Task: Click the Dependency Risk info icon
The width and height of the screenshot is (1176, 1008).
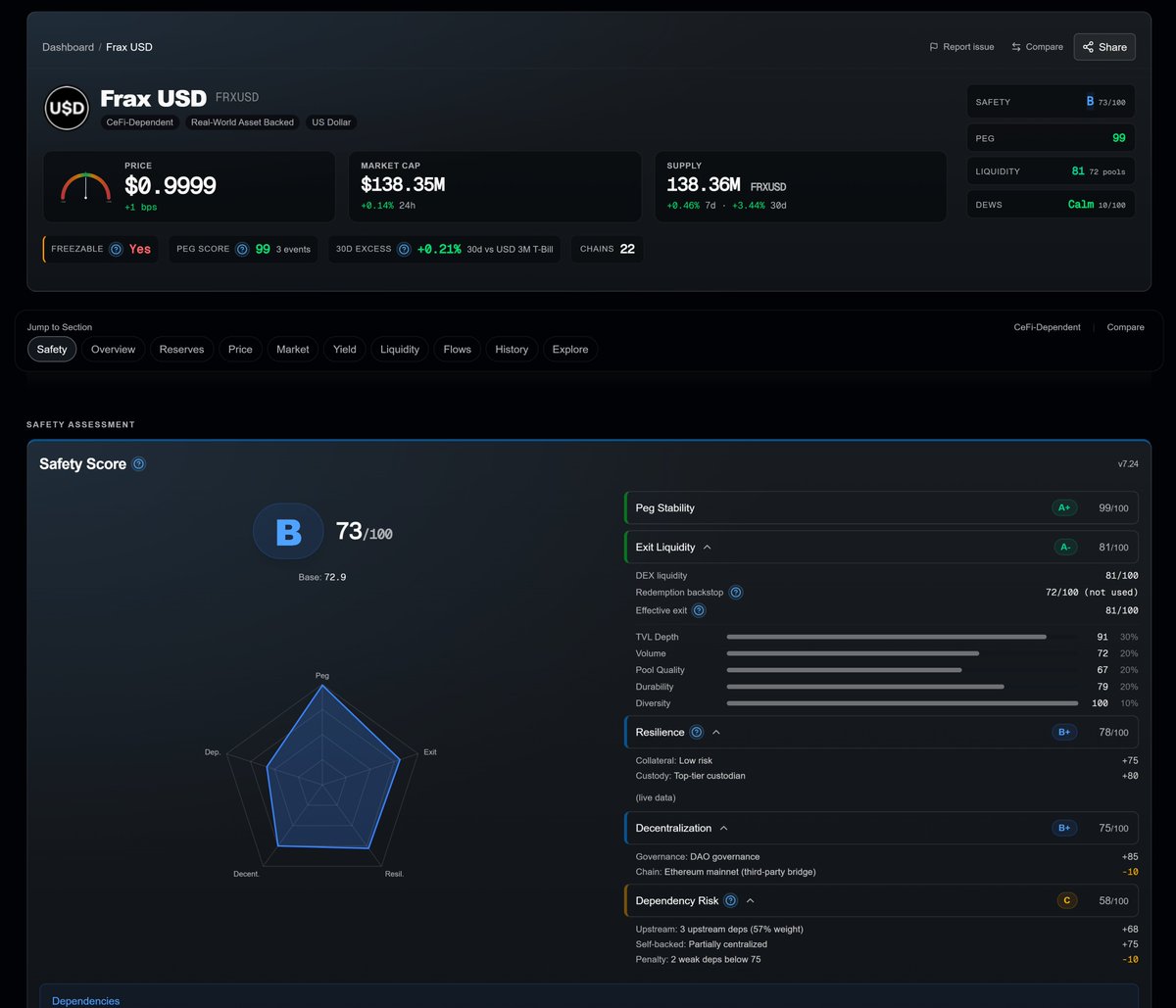Action: click(731, 900)
